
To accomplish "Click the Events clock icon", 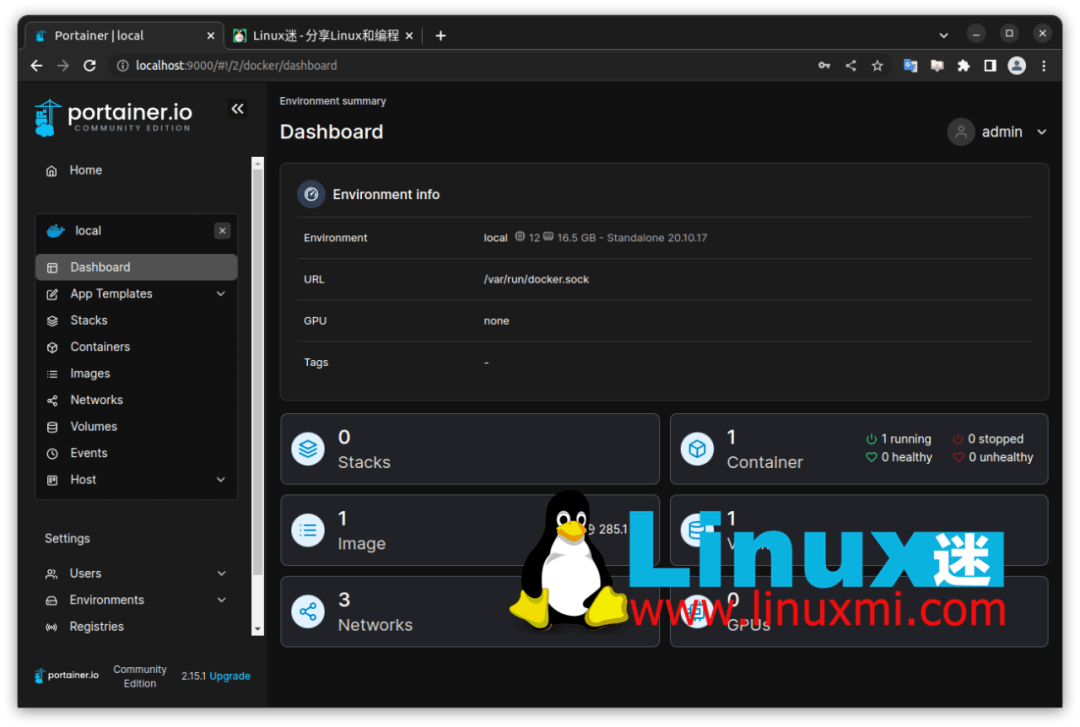I will pyautogui.click(x=52, y=452).
